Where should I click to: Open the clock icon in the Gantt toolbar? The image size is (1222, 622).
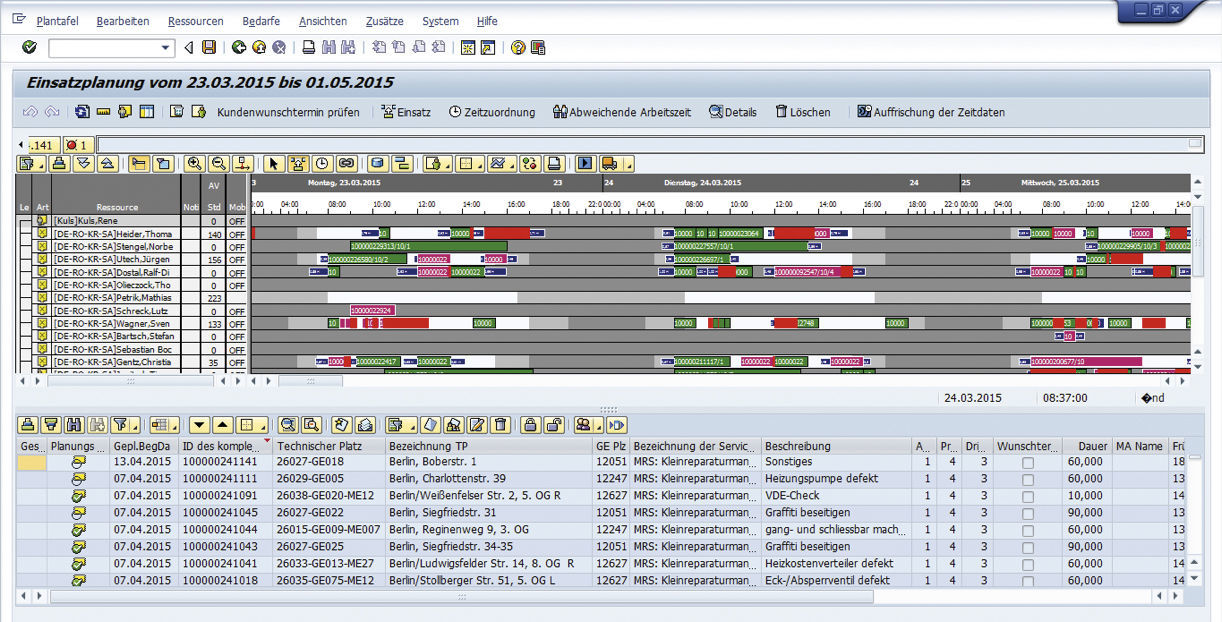pos(321,163)
